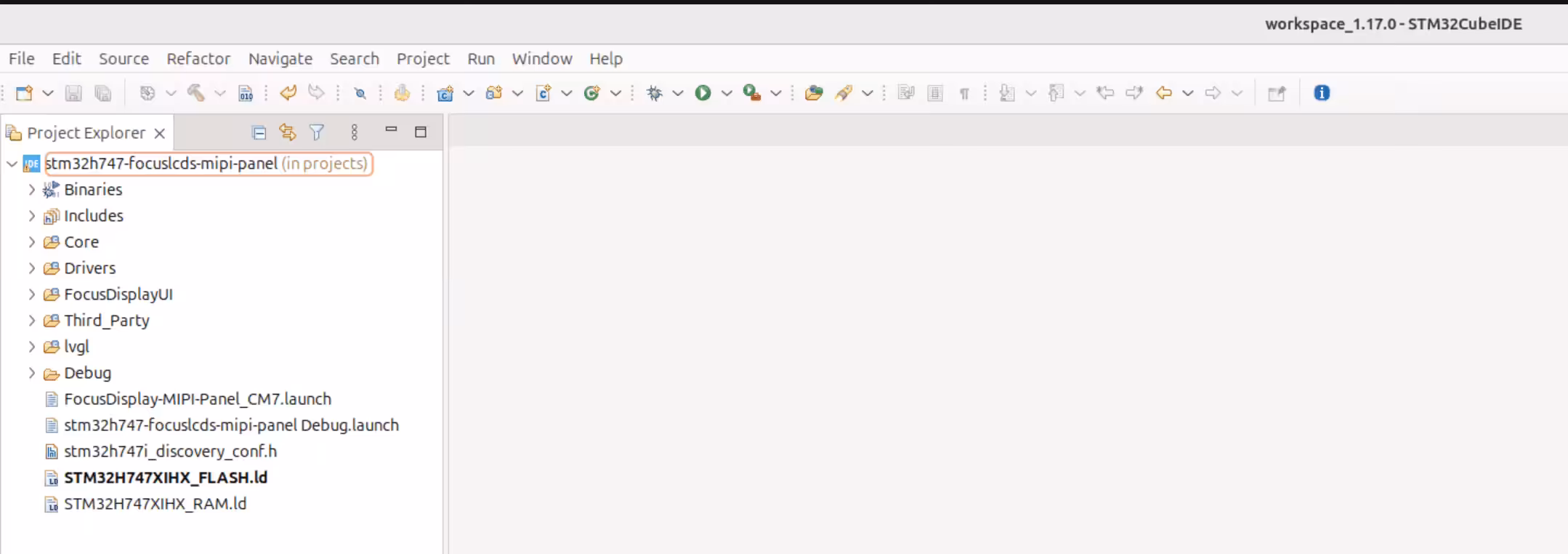Click the New wizard toolbar icon
This screenshot has width=1568, height=554.
(25, 93)
